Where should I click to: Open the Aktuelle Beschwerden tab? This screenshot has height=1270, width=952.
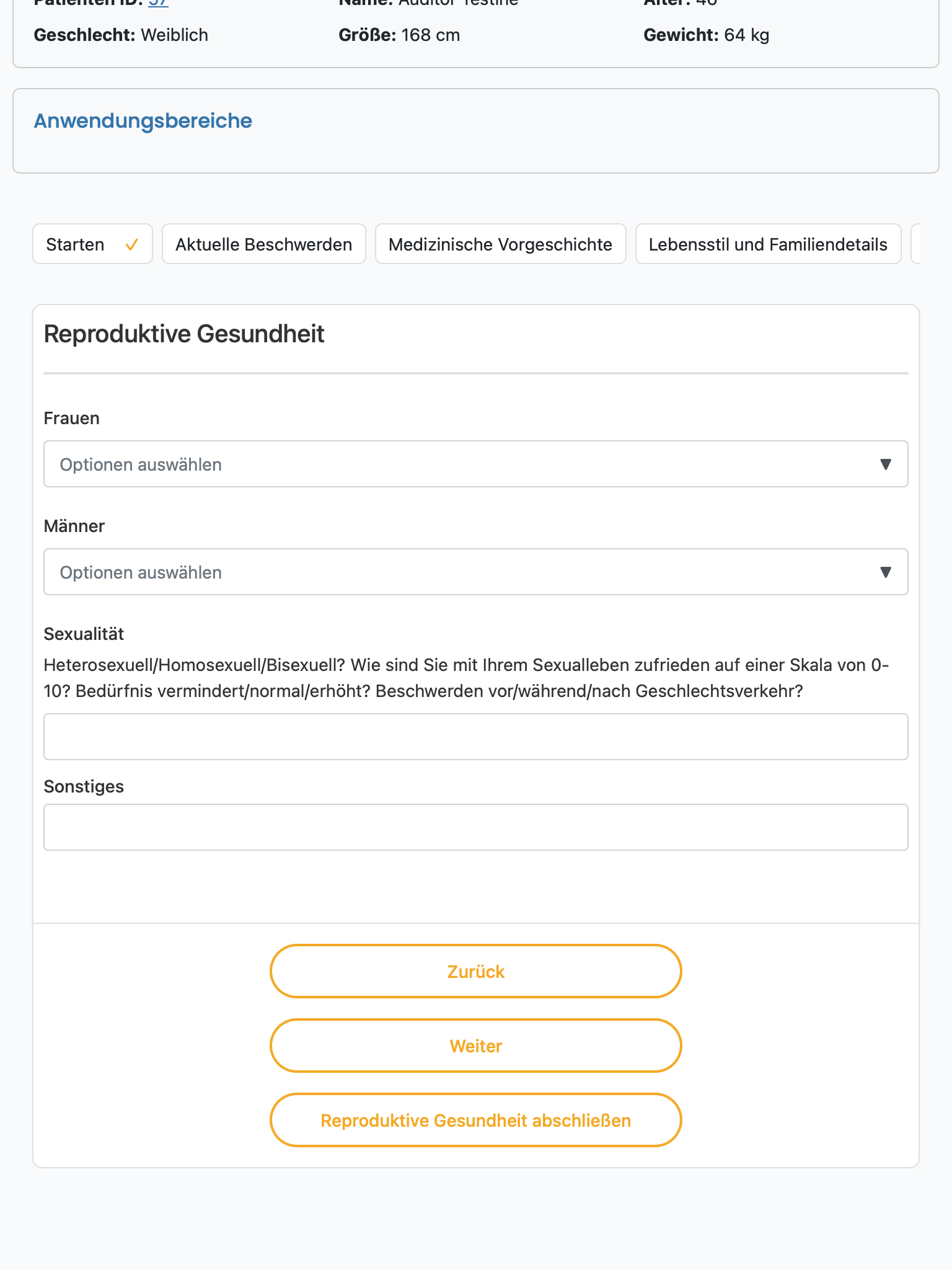point(264,244)
